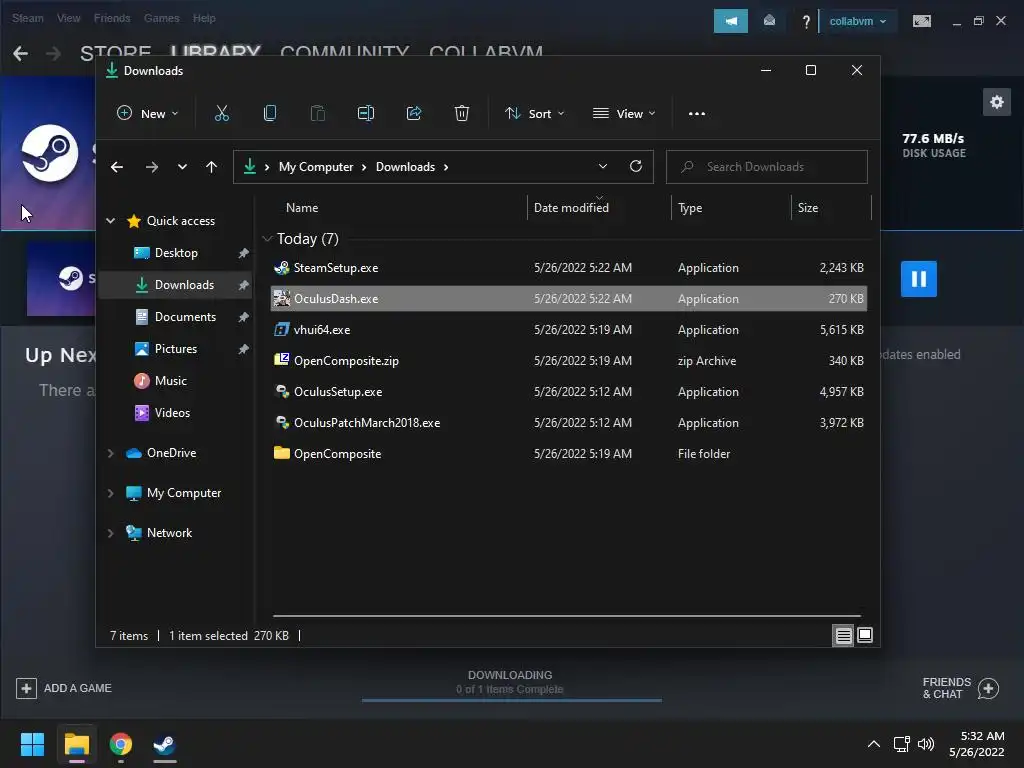Image resolution: width=1024 pixels, height=768 pixels.
Task: Open the recent locations chevron
Action: [182, 167]
